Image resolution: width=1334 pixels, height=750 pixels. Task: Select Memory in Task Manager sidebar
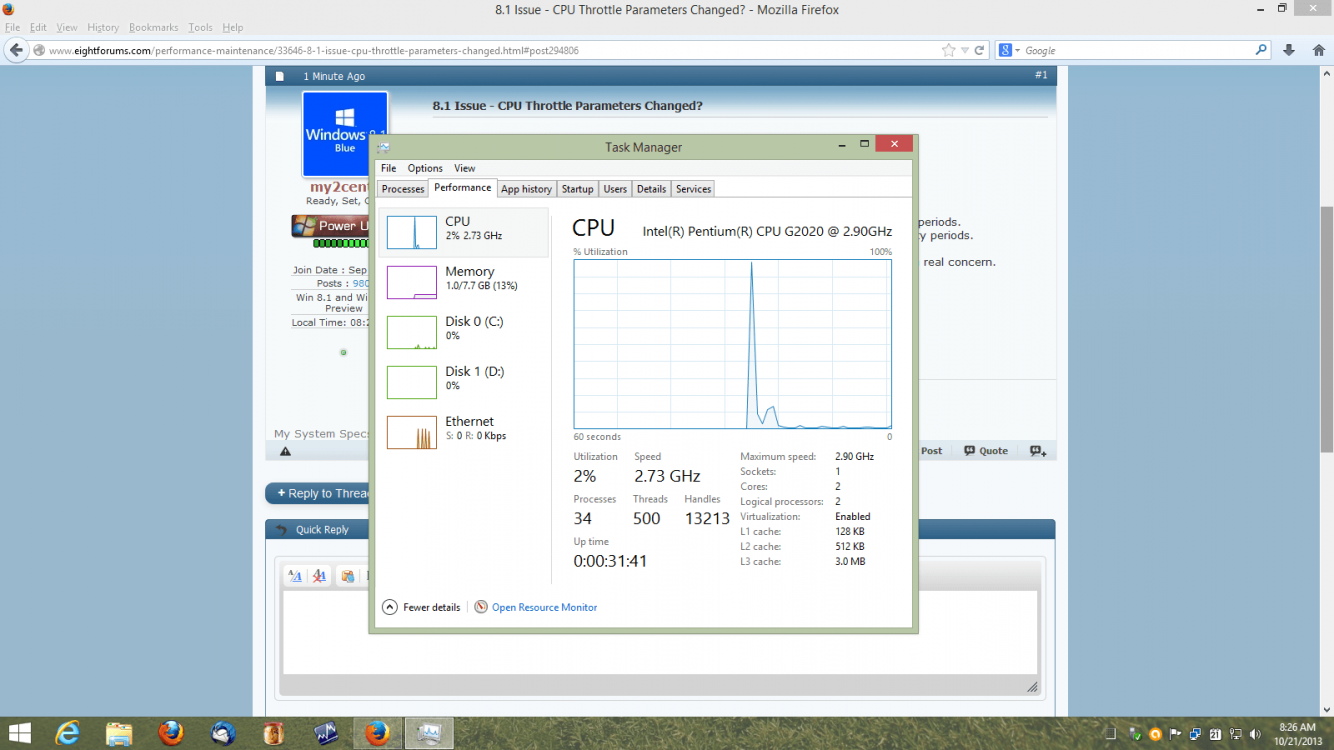(x=464, y=282)
